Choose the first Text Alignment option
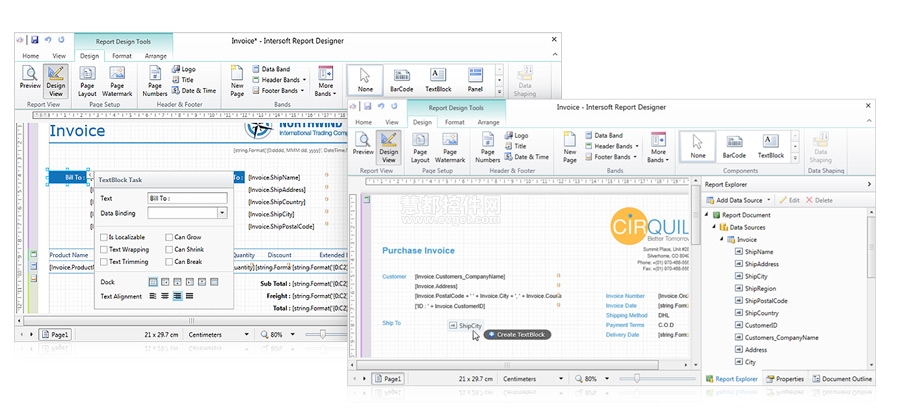 coord(153,296)
